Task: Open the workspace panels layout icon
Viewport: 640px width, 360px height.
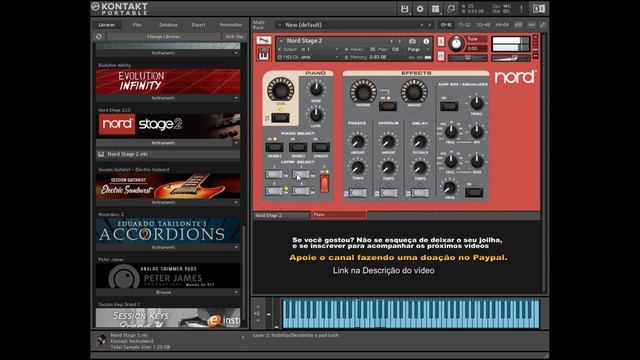Action: tap(436, 9)
